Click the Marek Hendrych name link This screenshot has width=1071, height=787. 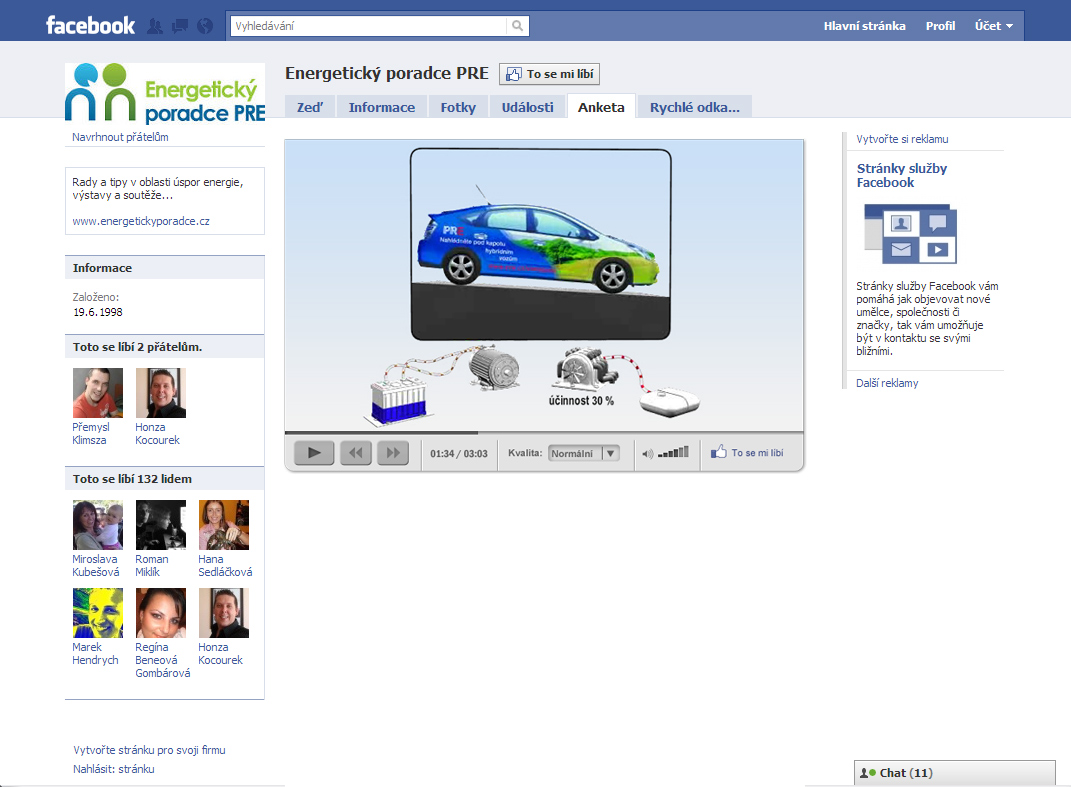[95, 654]
